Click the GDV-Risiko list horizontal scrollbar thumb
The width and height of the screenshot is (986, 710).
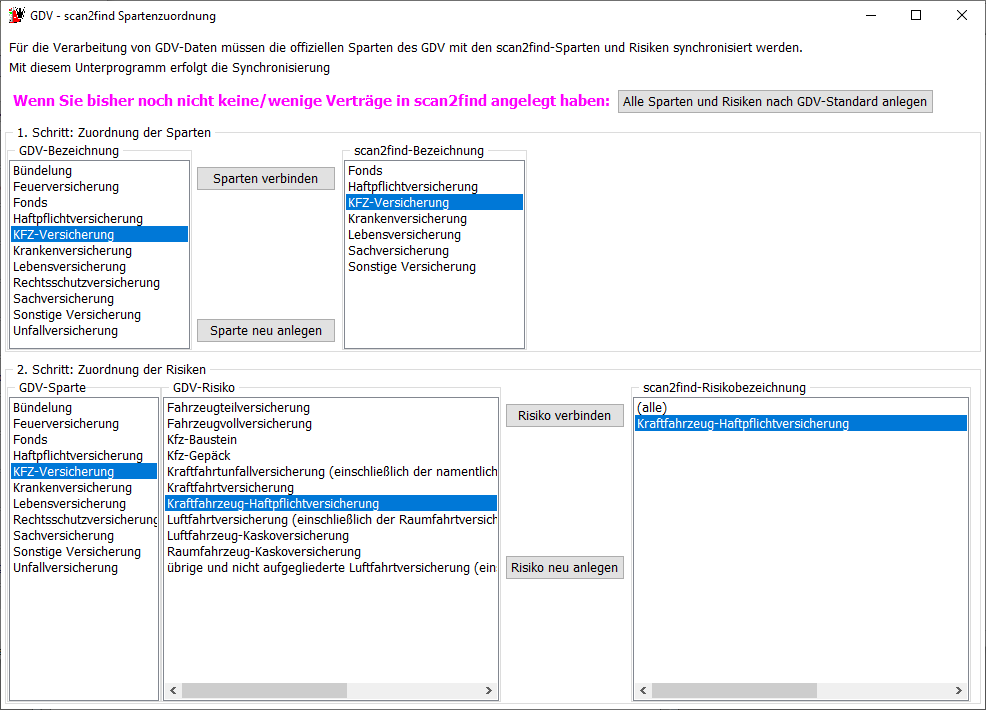click(264, 691)
